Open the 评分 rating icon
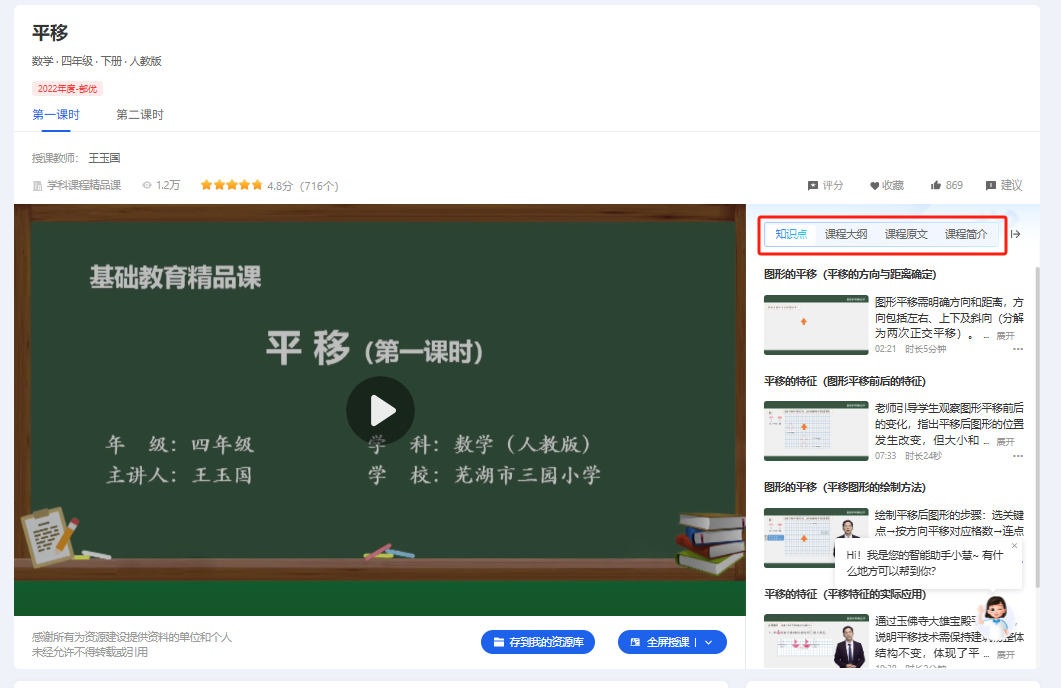This screenshot has width=1061, height=688. pos(813,185)
